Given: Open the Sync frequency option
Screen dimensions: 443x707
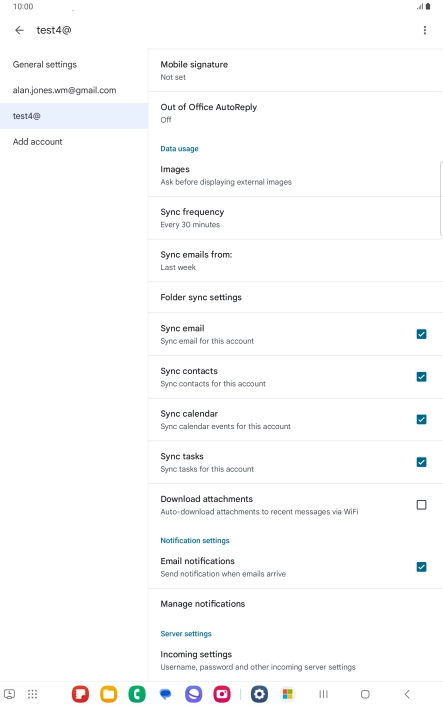Looking at the screenshot, I should (295, 218).
